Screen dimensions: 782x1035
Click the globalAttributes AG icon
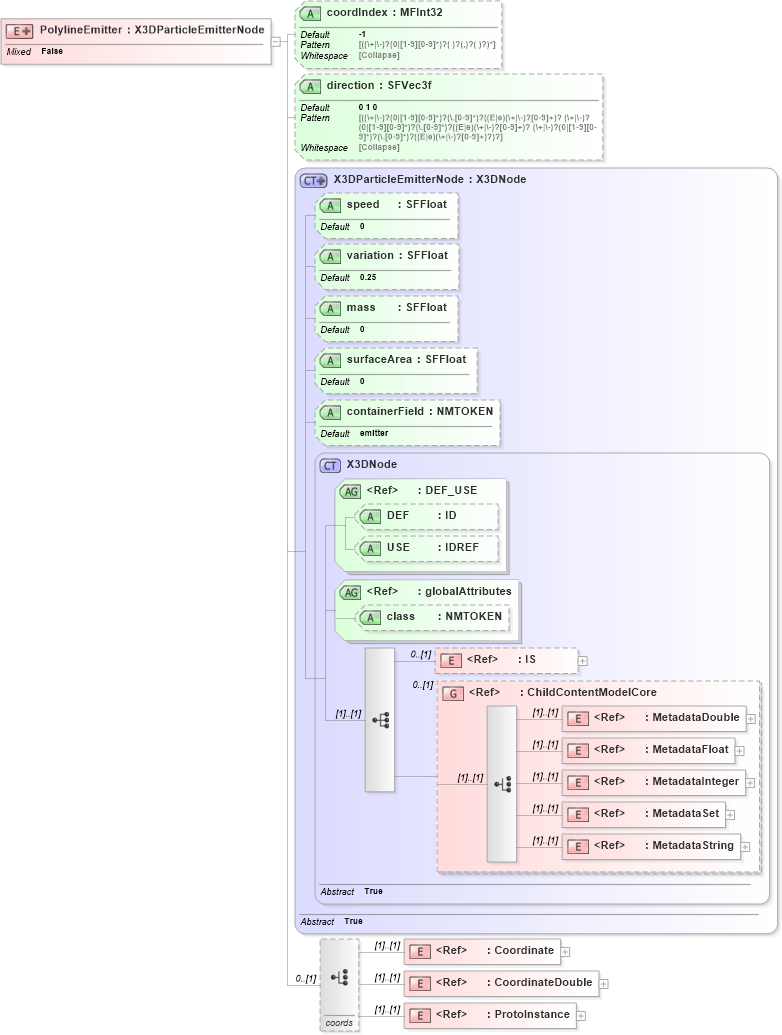click(x=350, y=593)
